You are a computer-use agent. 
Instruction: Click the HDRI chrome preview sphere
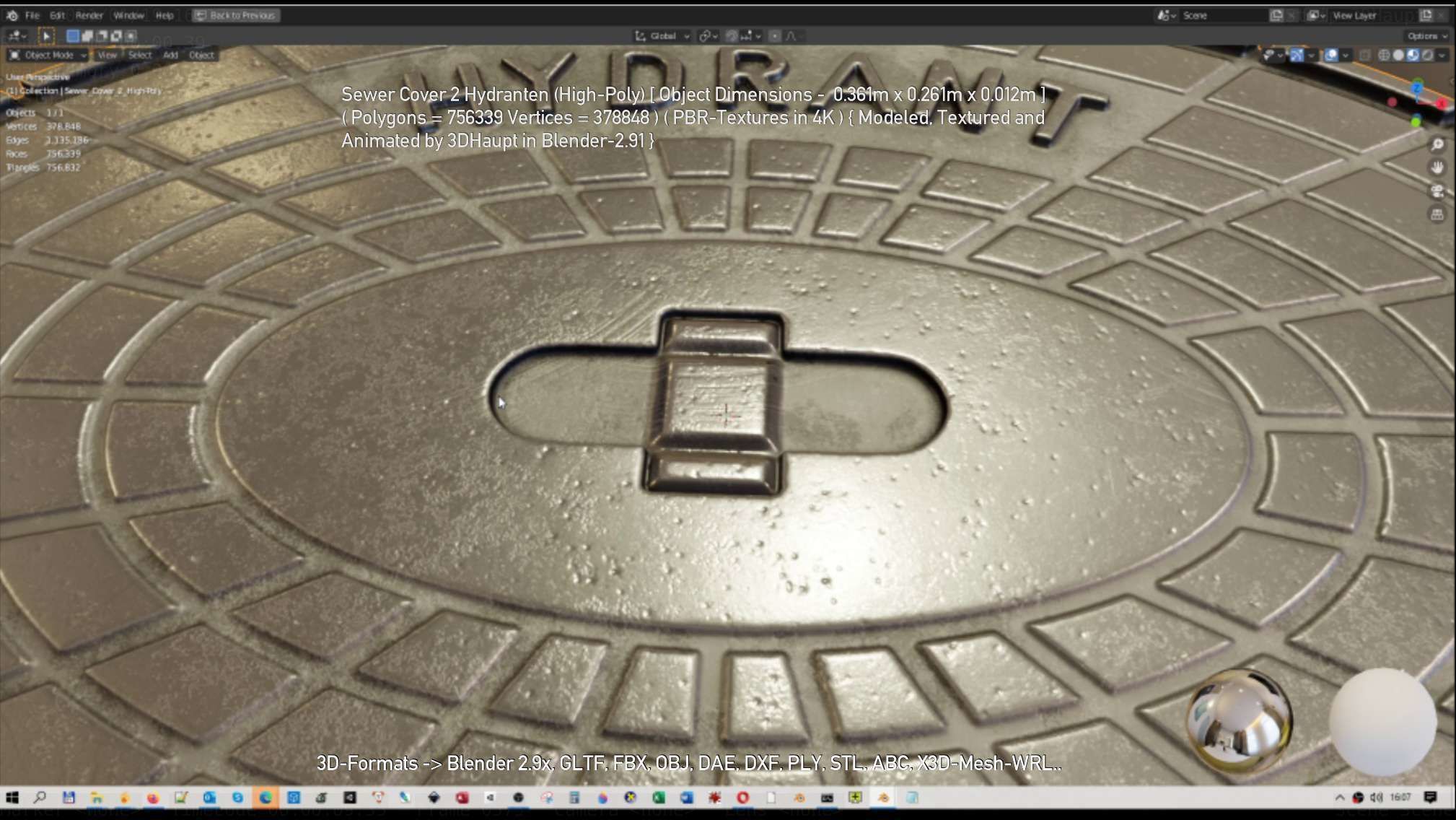[x=1239, y=722]
